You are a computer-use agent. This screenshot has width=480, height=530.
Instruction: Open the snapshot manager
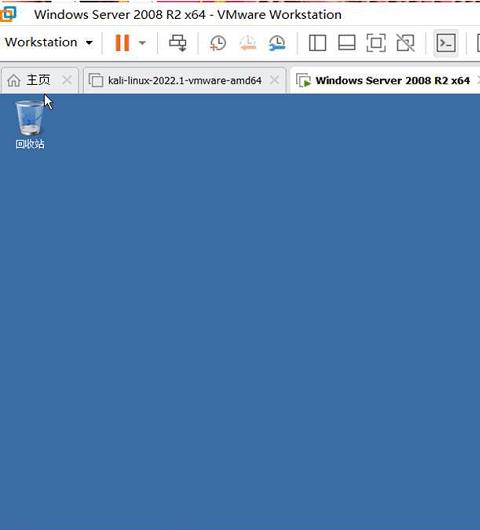coord(277,43)
